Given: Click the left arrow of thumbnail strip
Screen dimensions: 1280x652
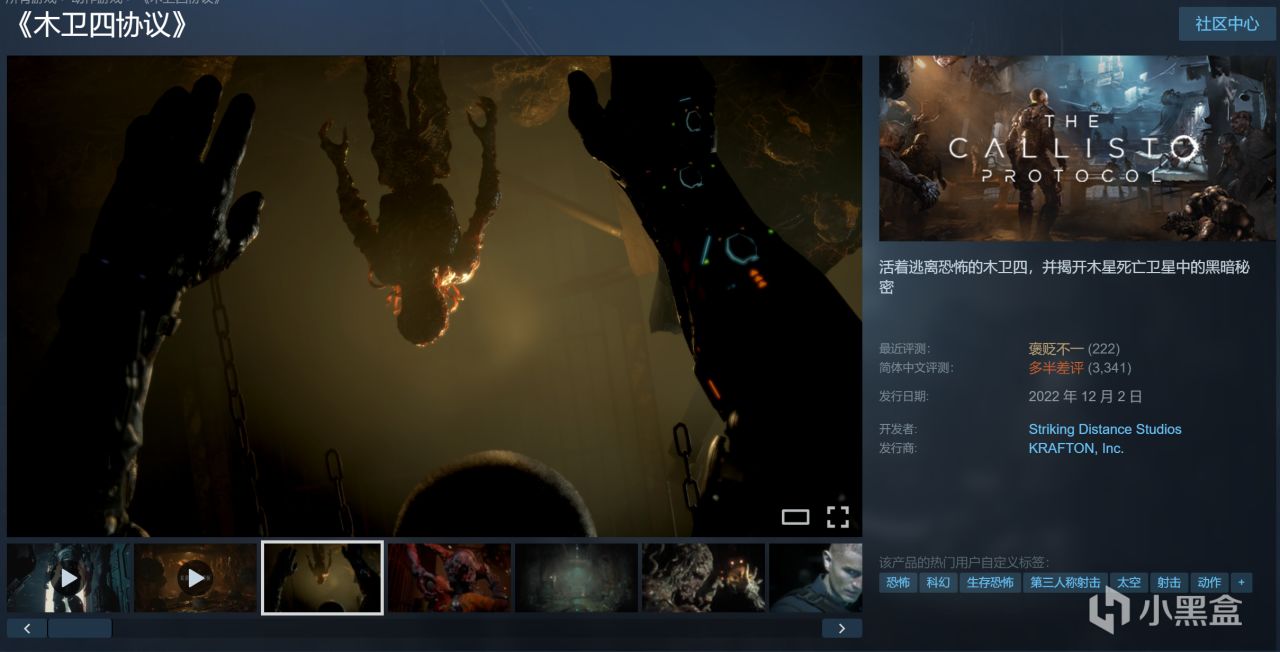Looking at the screenshot, I should (x=27, y=628).
